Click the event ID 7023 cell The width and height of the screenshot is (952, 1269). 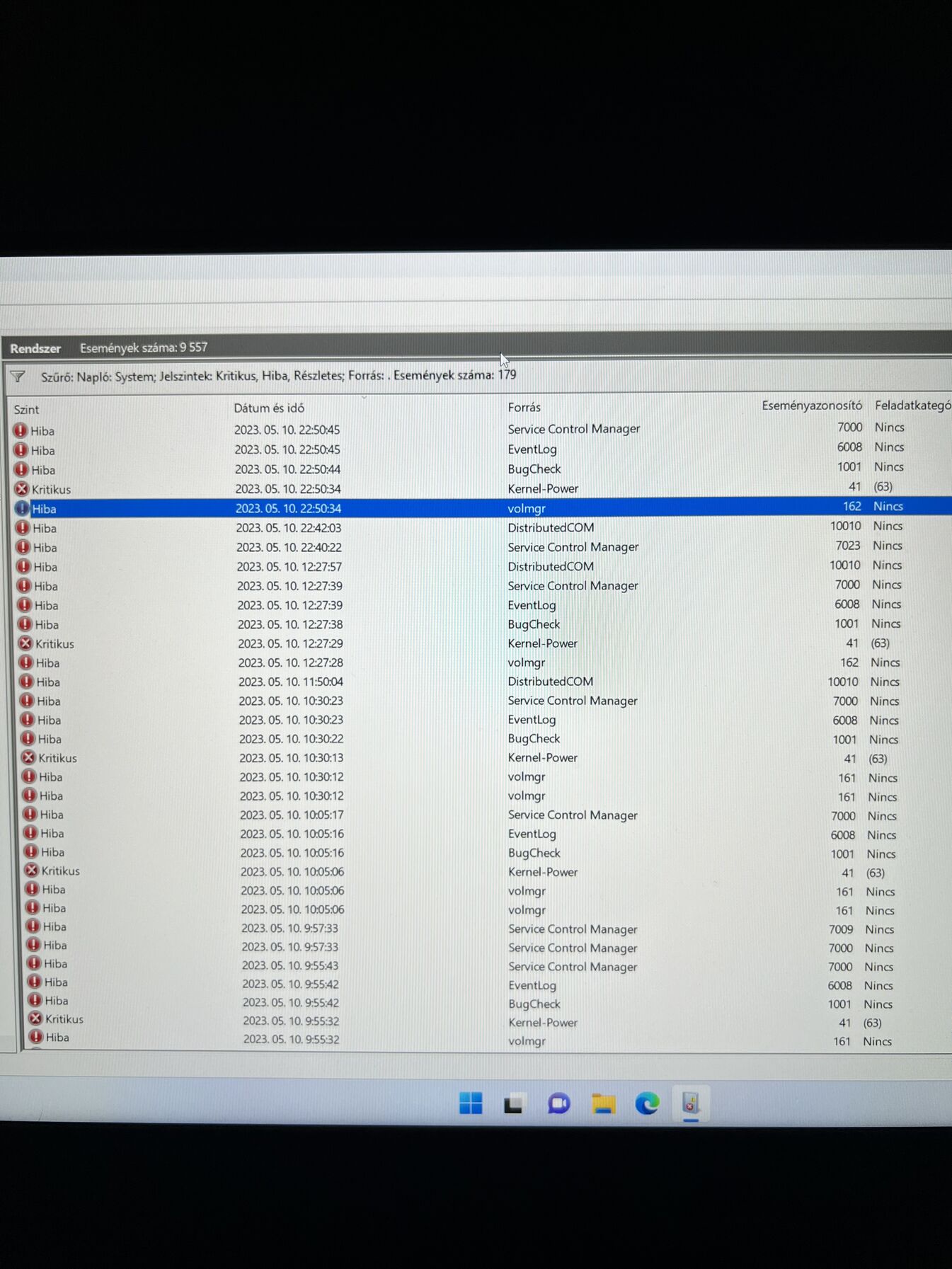tap(848, 546)
